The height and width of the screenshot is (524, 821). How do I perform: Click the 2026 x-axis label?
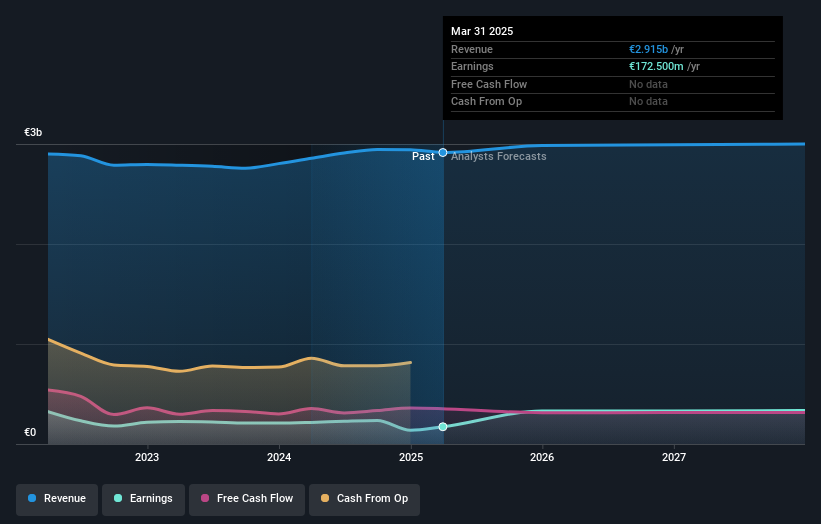542,458
